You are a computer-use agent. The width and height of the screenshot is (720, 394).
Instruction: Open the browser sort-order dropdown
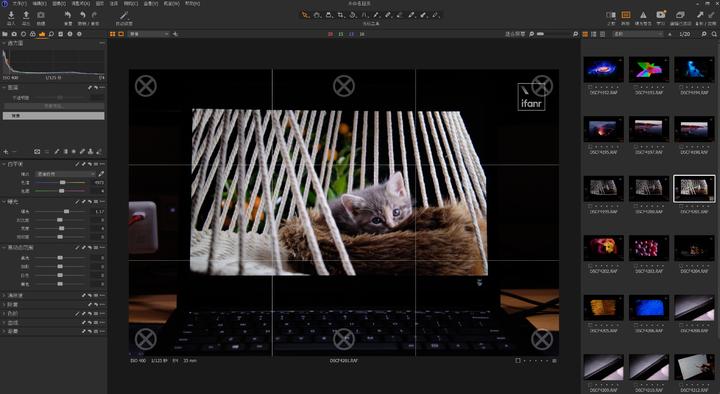[x=638, y=34]
